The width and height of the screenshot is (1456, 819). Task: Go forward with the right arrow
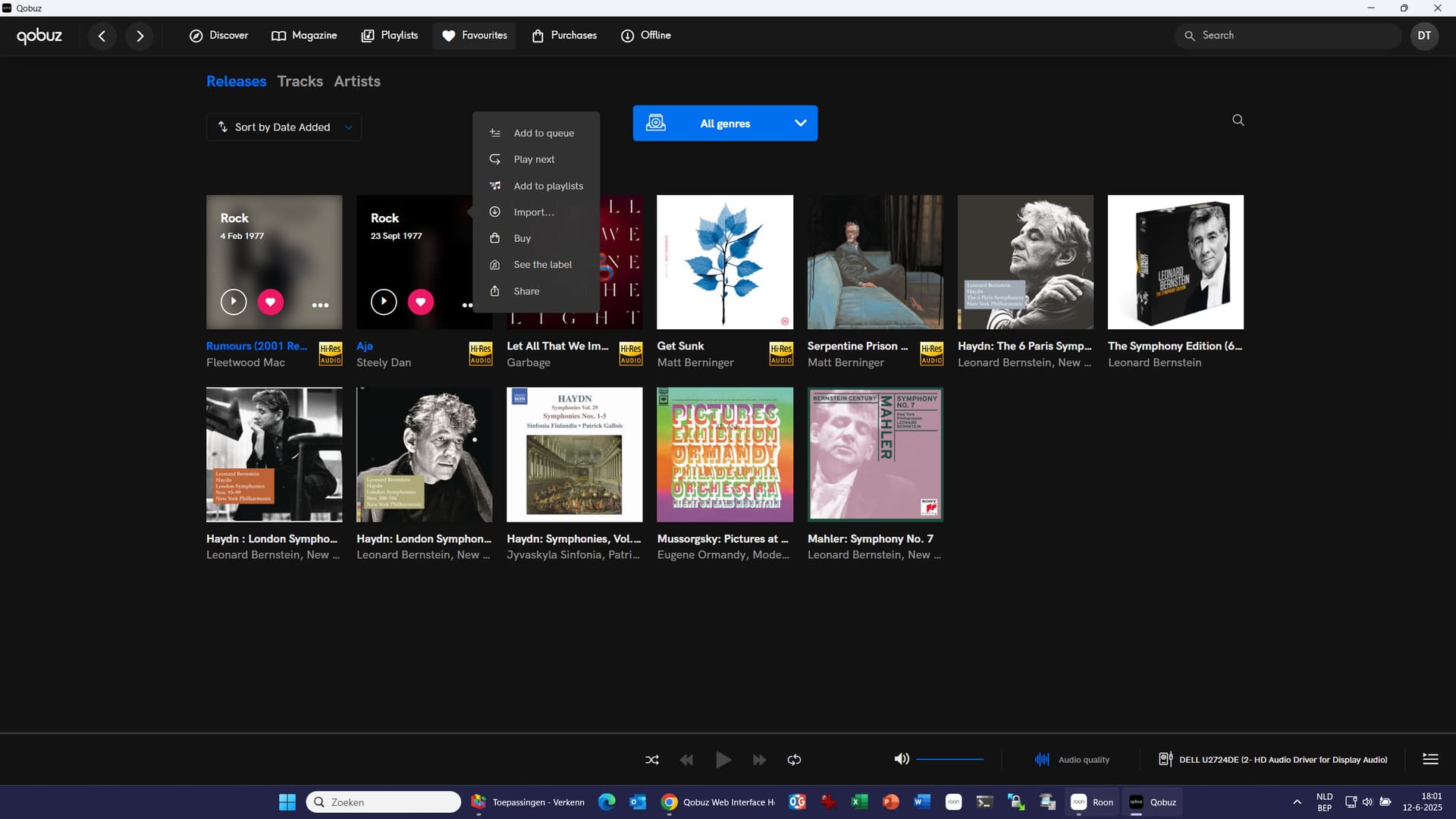(x=140, y=36)
